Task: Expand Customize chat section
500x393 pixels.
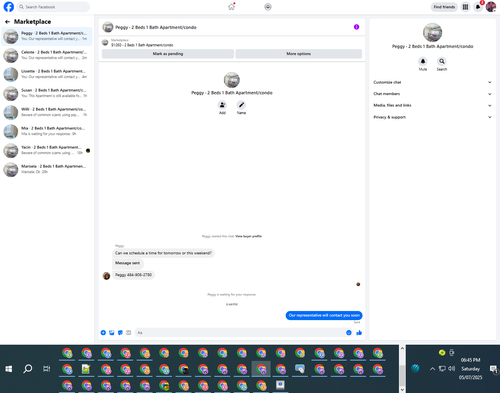Action: pyautogui.click(x=432, y=82)
